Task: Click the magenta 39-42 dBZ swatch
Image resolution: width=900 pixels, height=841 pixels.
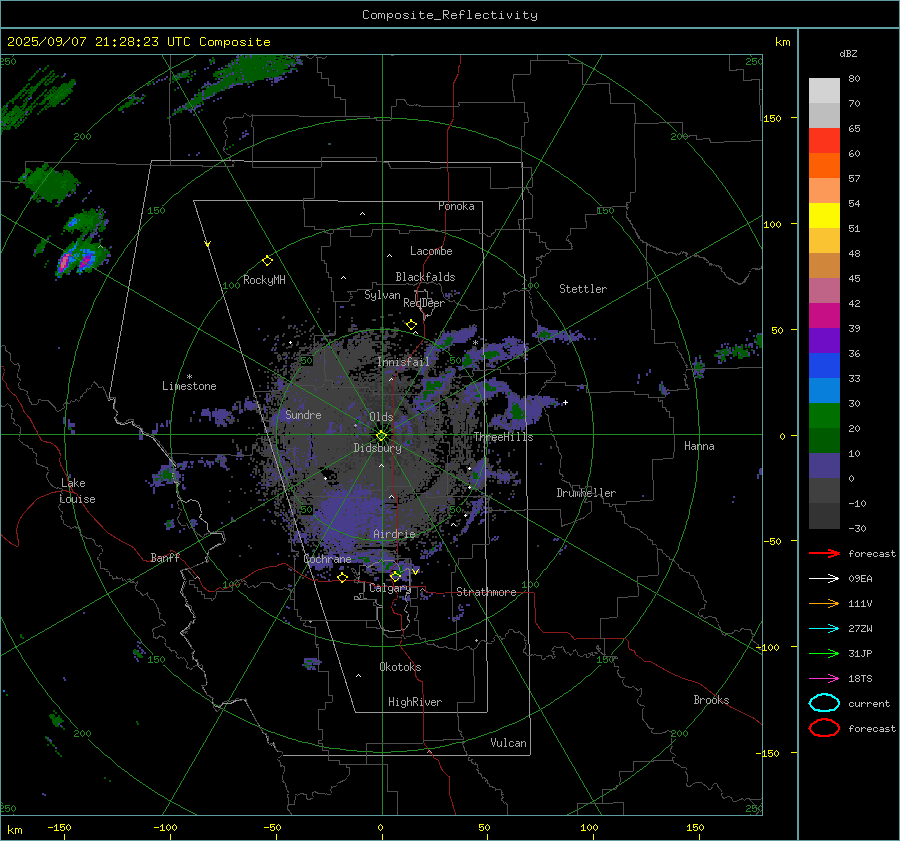Action: (x=824, y=316)
